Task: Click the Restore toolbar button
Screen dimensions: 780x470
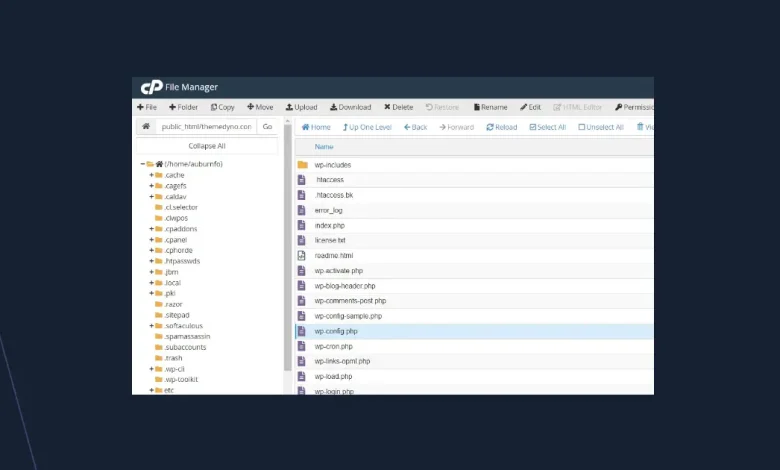Action: (x=442, y=107)
